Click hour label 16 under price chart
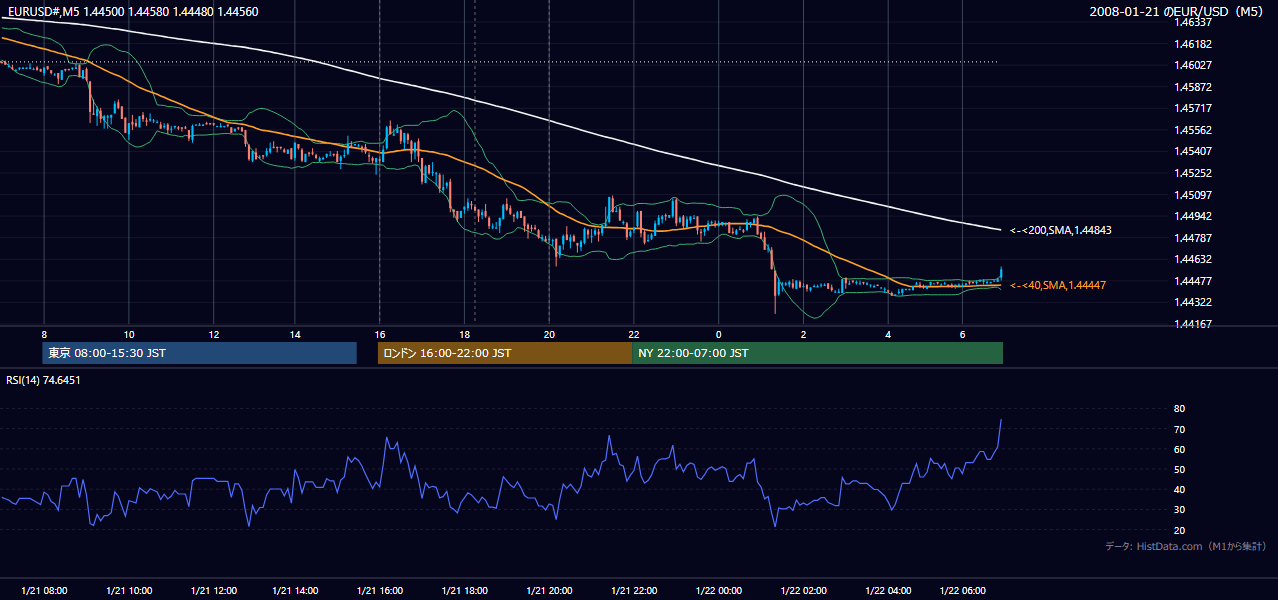 (380, 334)
